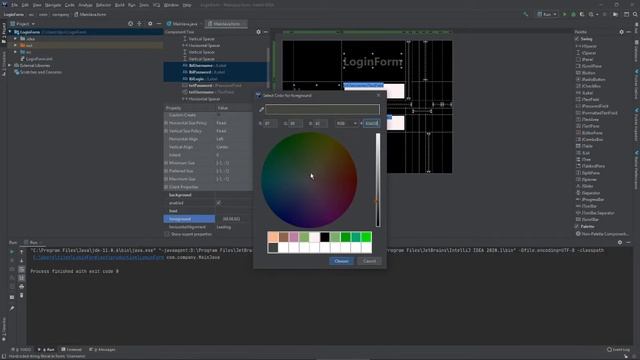Select HSpacer in the Palette

586,46
